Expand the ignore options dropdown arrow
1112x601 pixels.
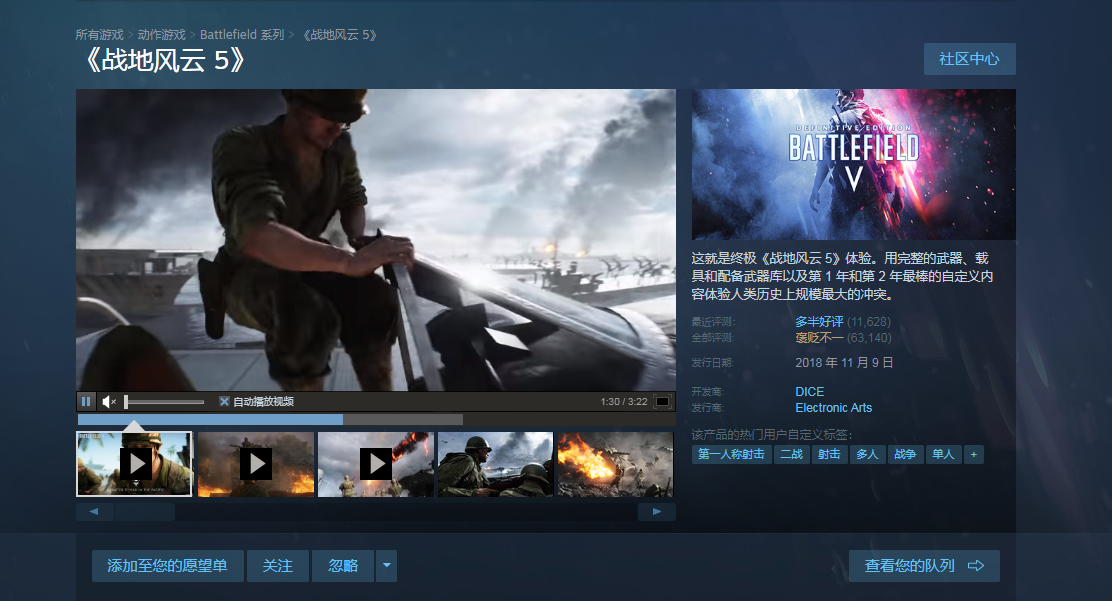click(x=387, y=566)
